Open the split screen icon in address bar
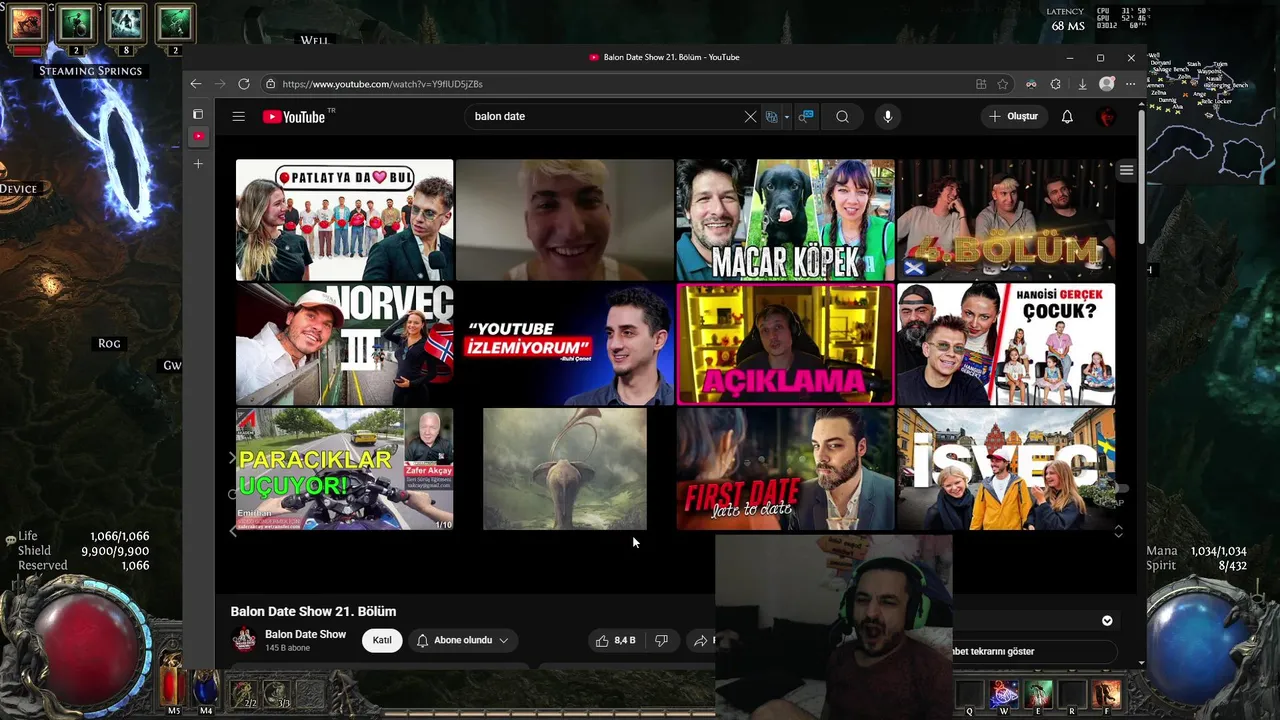The width and height of the screenshot is (1280, 720). pyautogui.click(x=981, y=84)
